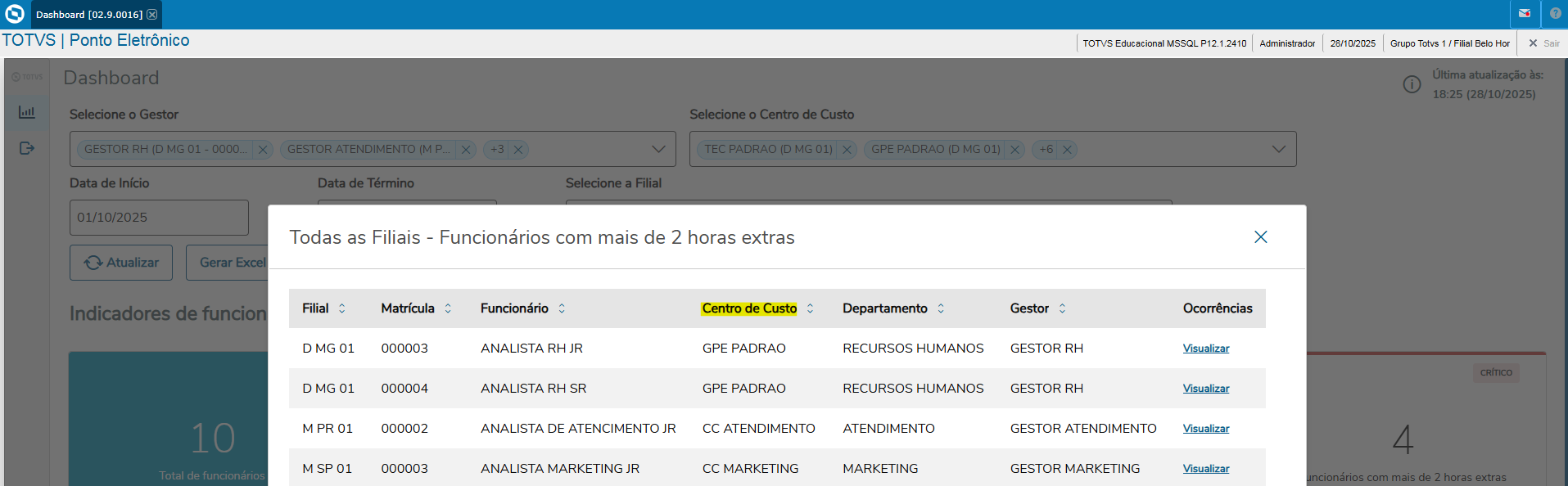1568x486 pixels.
Task: Open the mail notifications icon
Action: 1525,14
